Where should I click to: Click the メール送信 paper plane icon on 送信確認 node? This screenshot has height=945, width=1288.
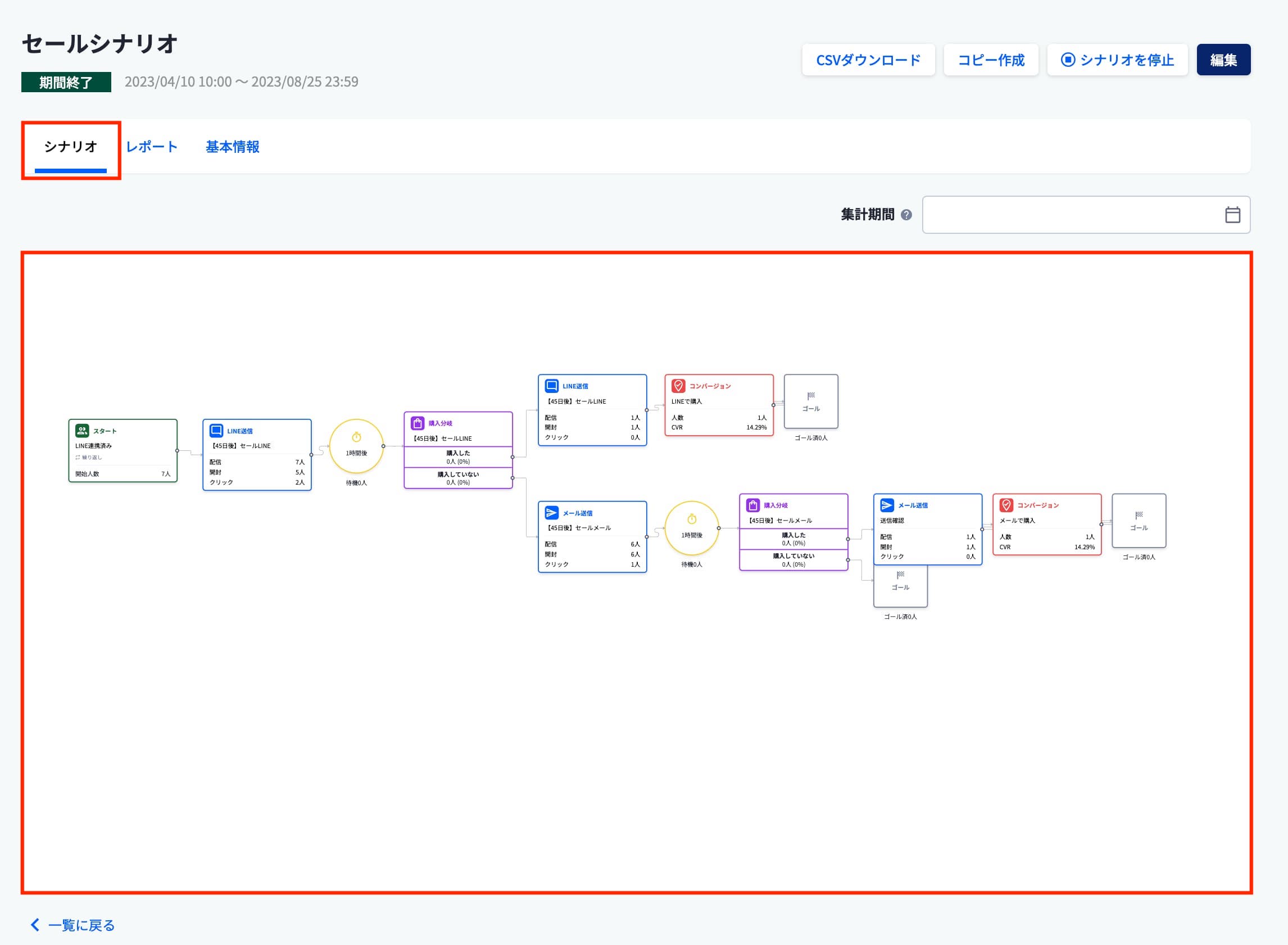(x=887, y=505)
